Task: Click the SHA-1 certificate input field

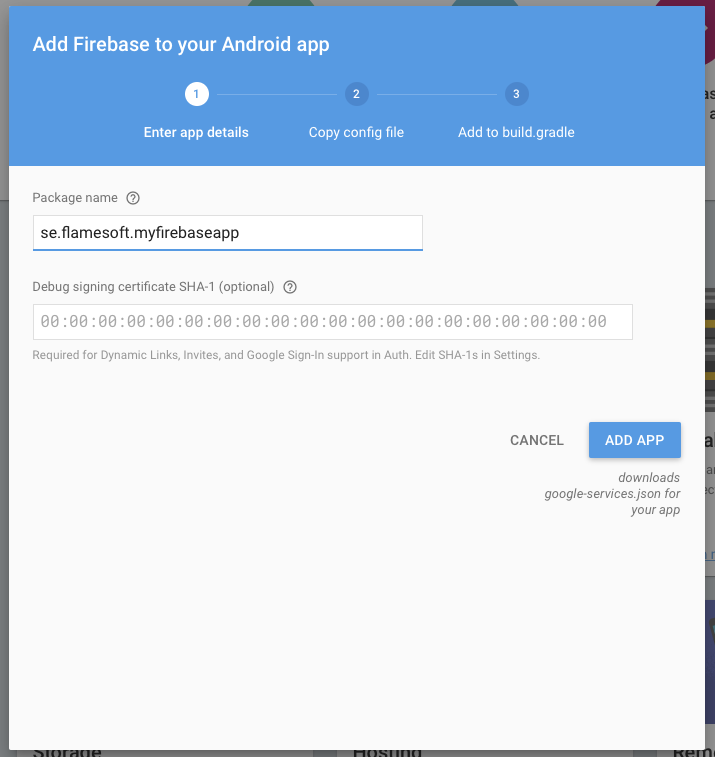Action: [x=332, y=322]
